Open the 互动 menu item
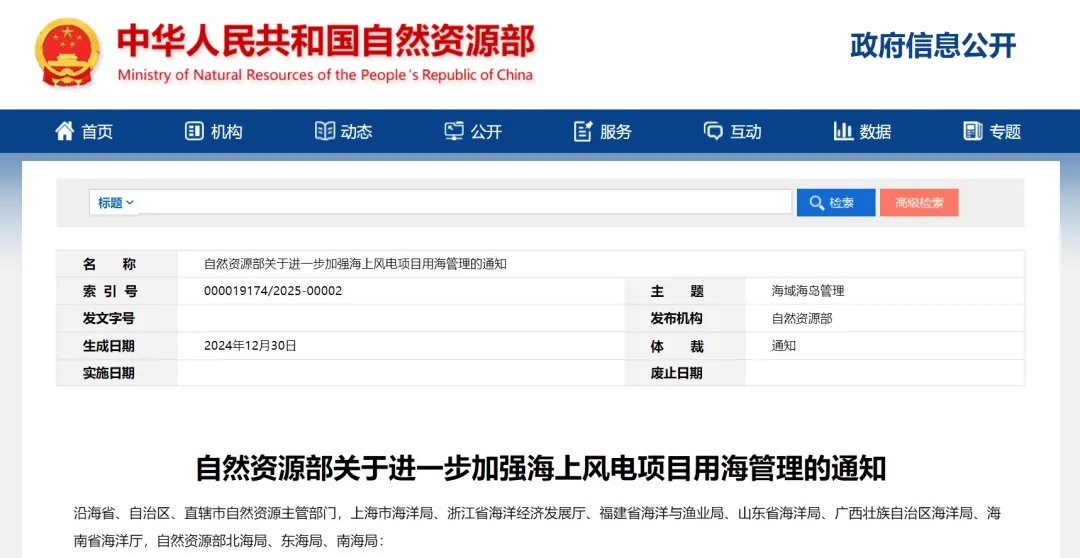This screenshot has width=1080, height=558. pyautogui.click(x=746, y=132)
